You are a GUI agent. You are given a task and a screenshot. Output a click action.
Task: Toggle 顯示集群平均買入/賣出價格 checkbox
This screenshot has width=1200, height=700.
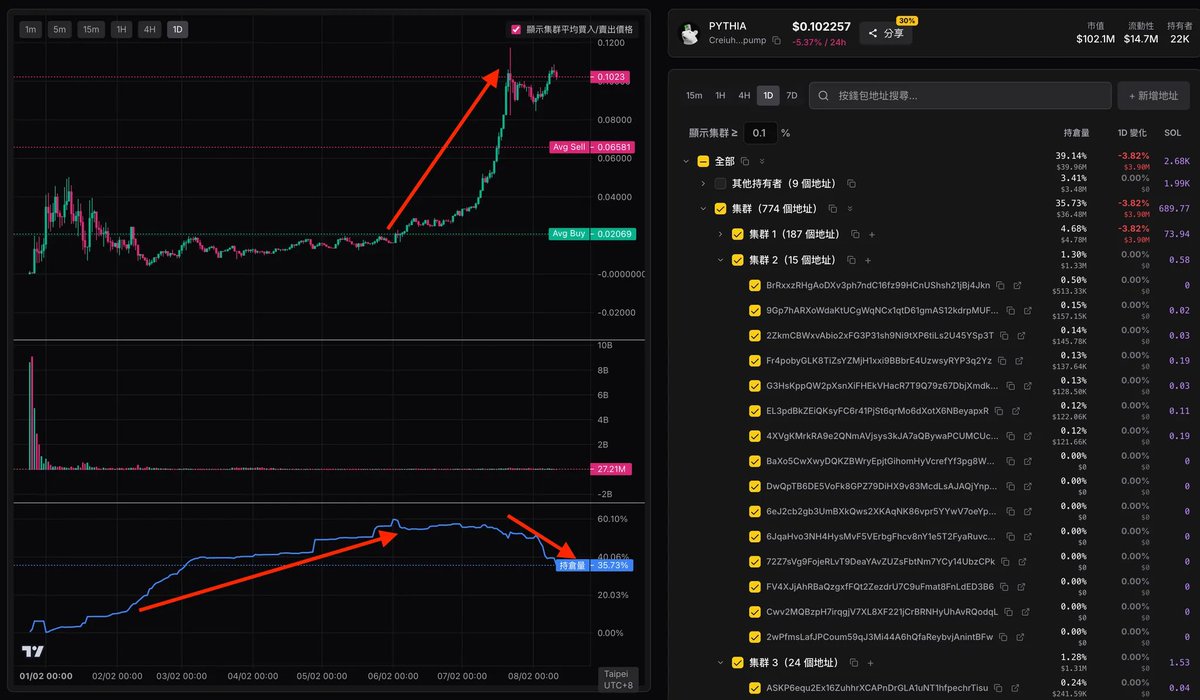[x=516, y=30]
